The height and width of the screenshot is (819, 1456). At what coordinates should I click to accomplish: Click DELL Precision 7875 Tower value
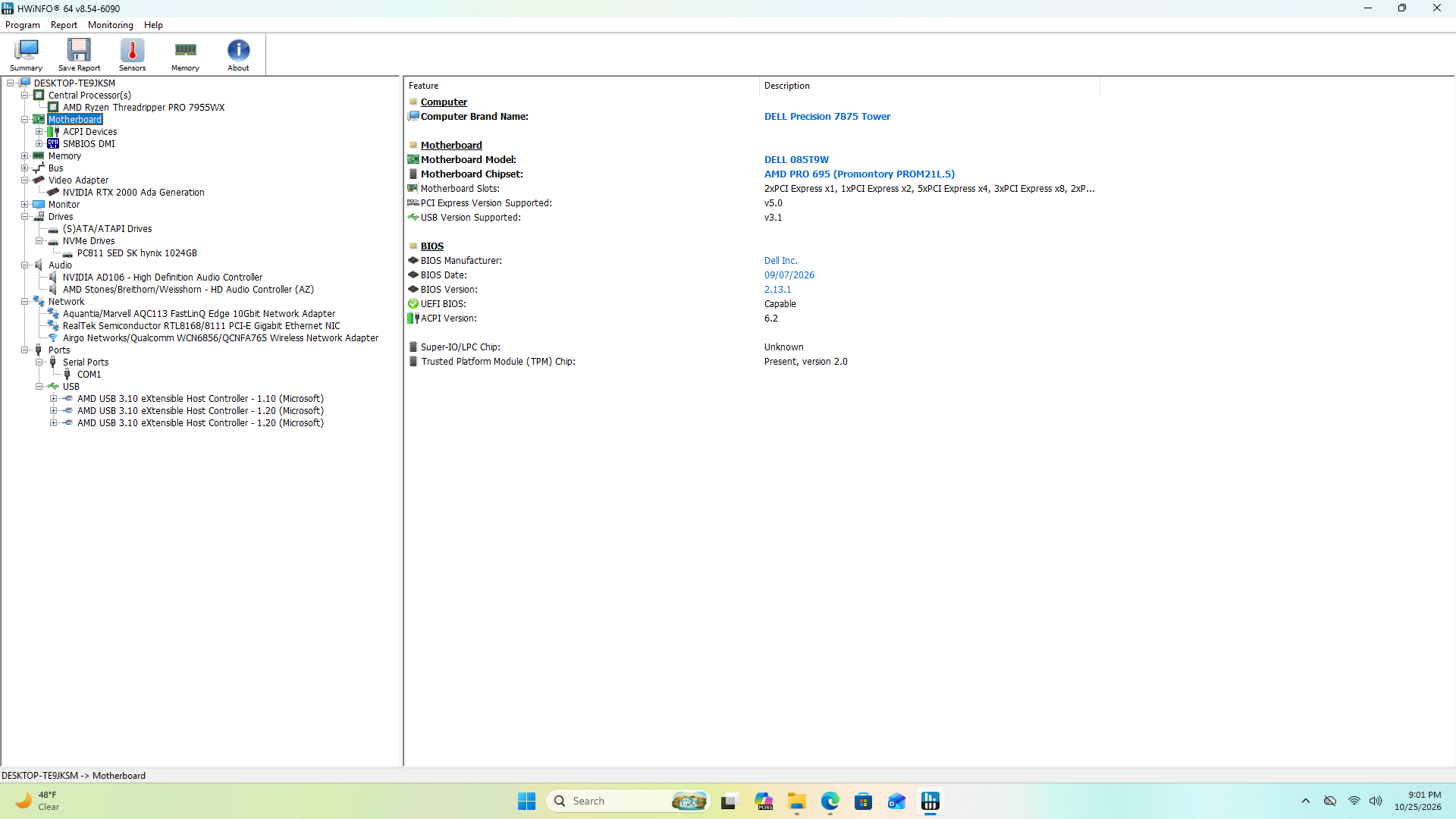[827, 117]
